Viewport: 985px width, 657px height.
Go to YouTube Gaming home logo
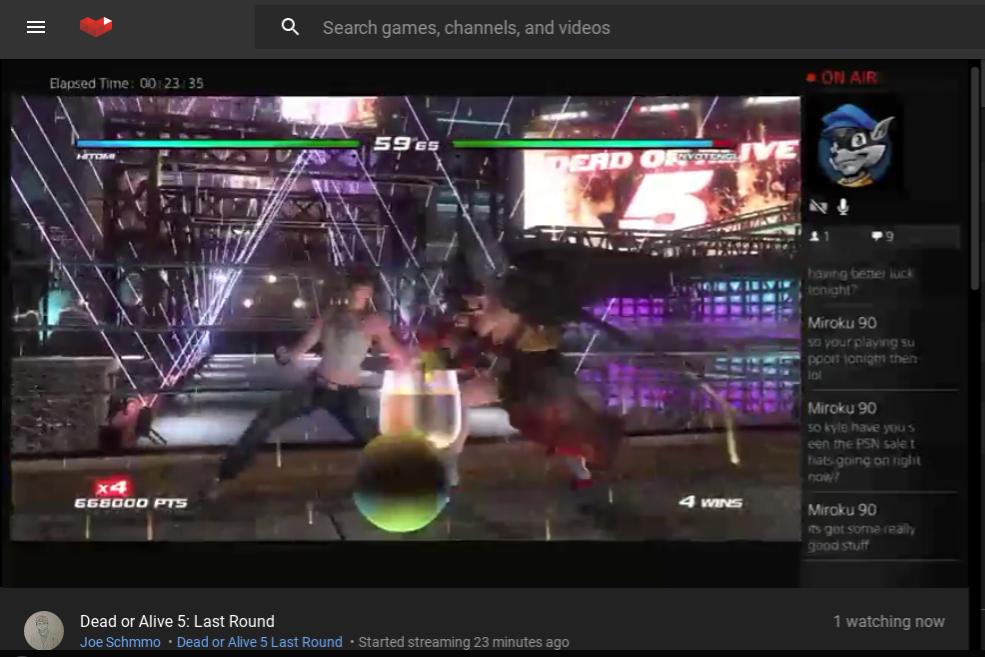(x=96, y=26)
